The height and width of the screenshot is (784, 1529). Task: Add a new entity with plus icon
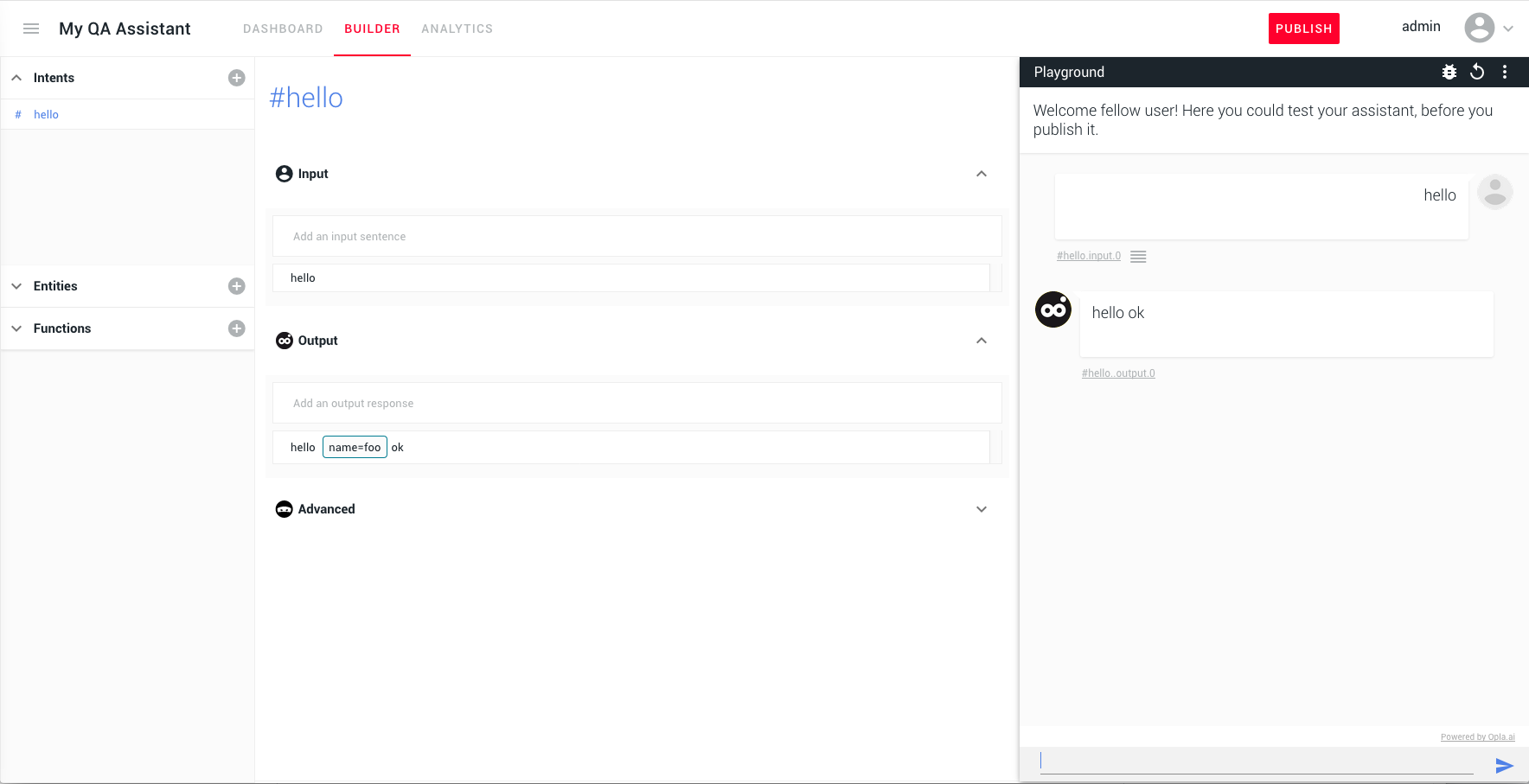click(236, 286)
